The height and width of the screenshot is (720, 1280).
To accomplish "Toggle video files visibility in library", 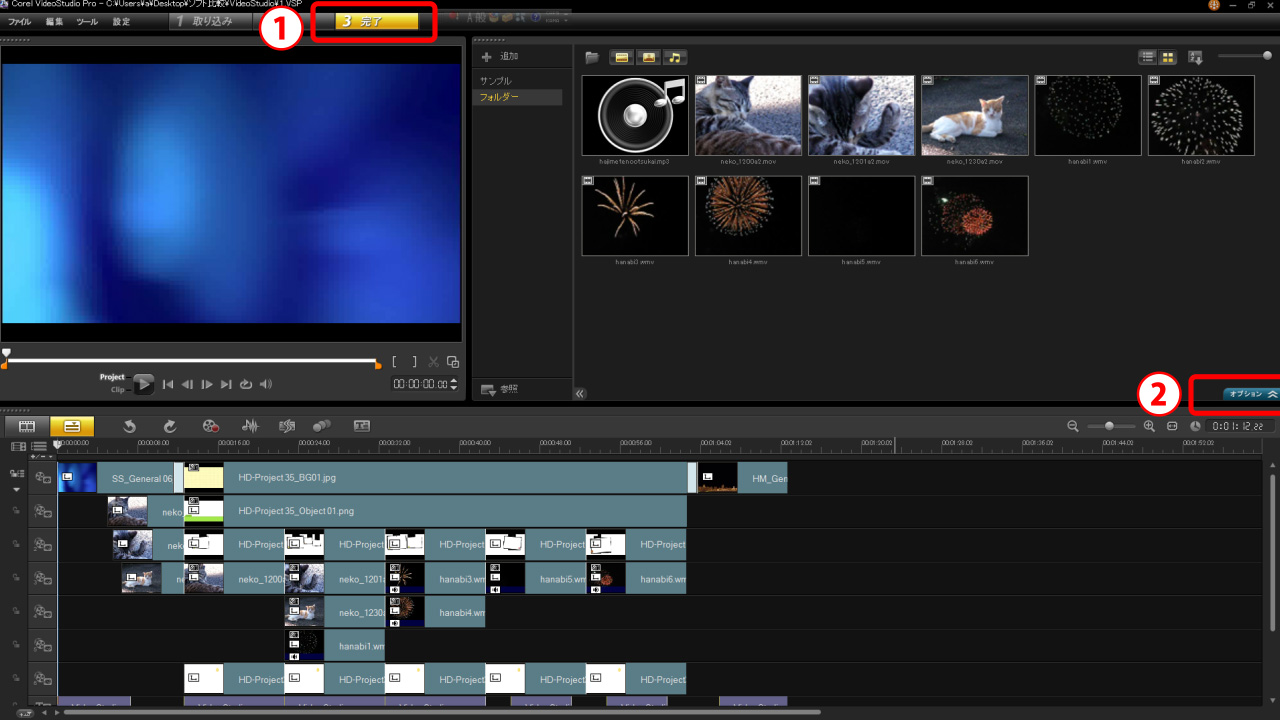I will coord(622,57).
